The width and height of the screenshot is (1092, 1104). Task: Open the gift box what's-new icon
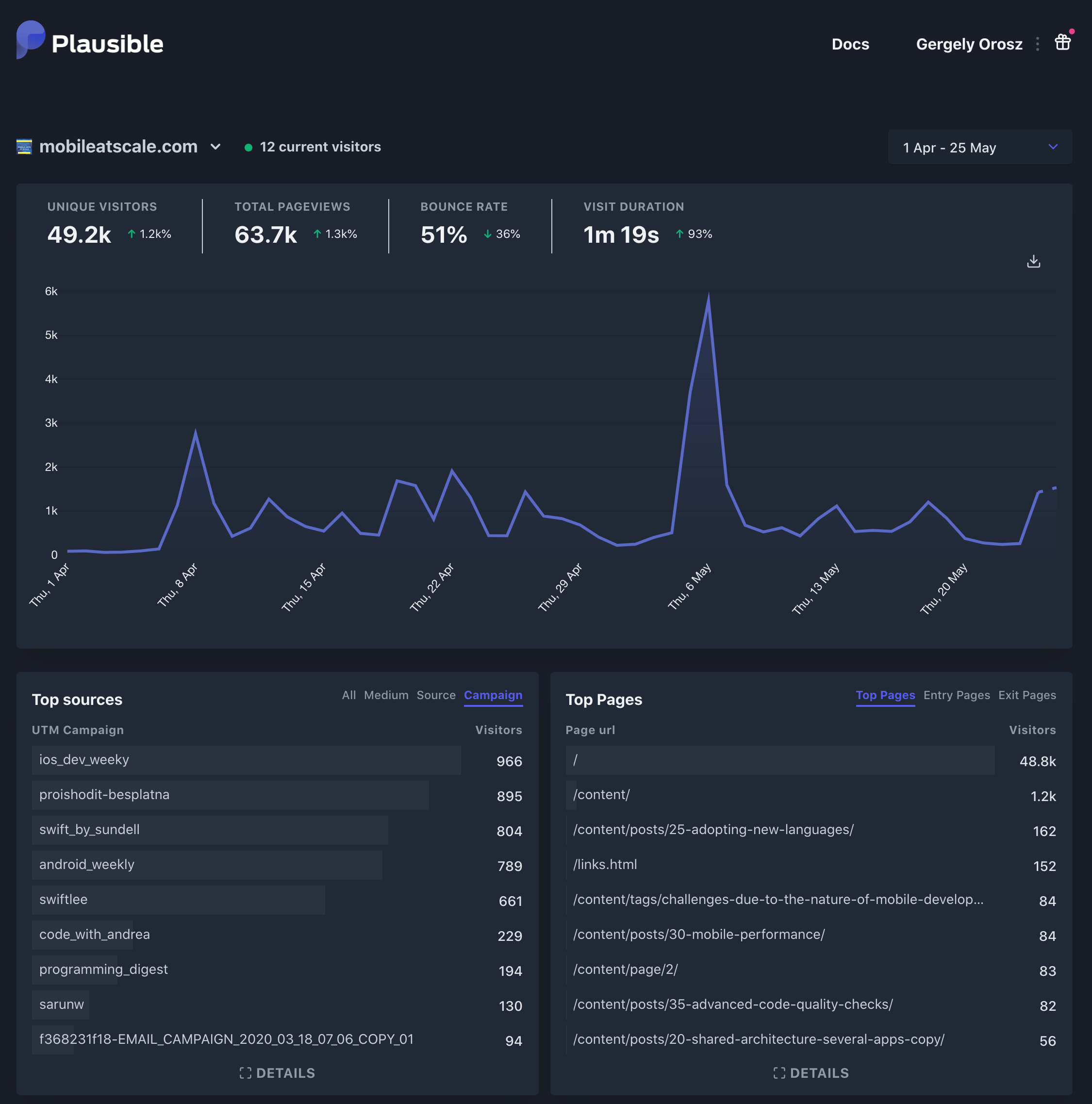[x=1062, y=42]
